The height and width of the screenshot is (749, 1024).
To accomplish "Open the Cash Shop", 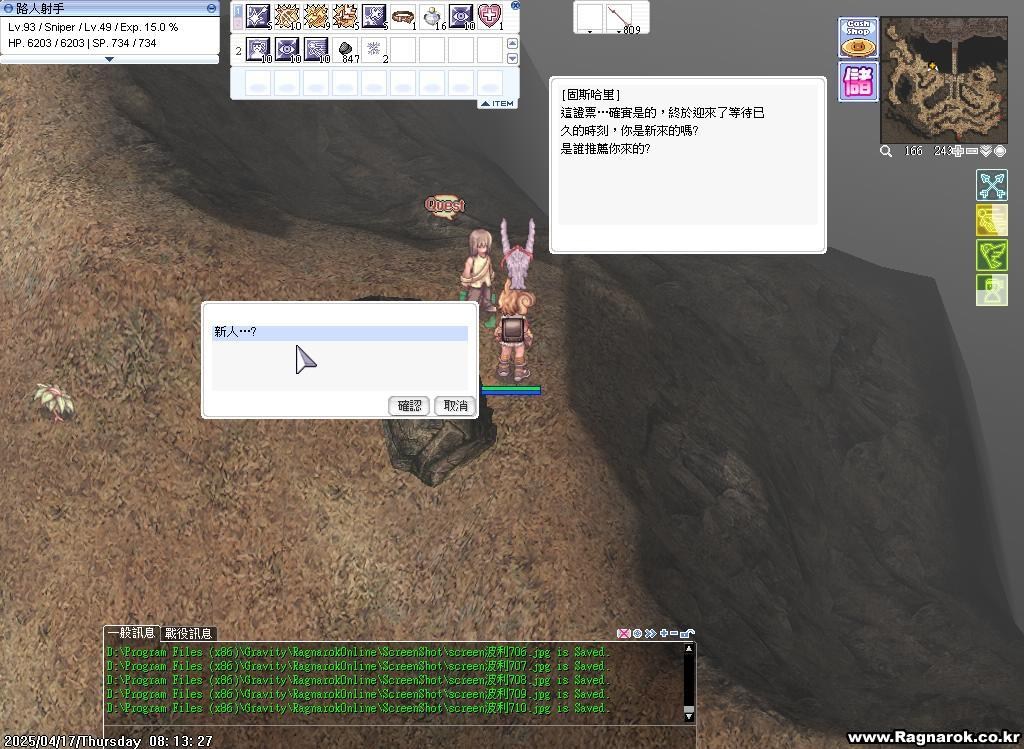I will pyautogui.click(x=858, y=38).
